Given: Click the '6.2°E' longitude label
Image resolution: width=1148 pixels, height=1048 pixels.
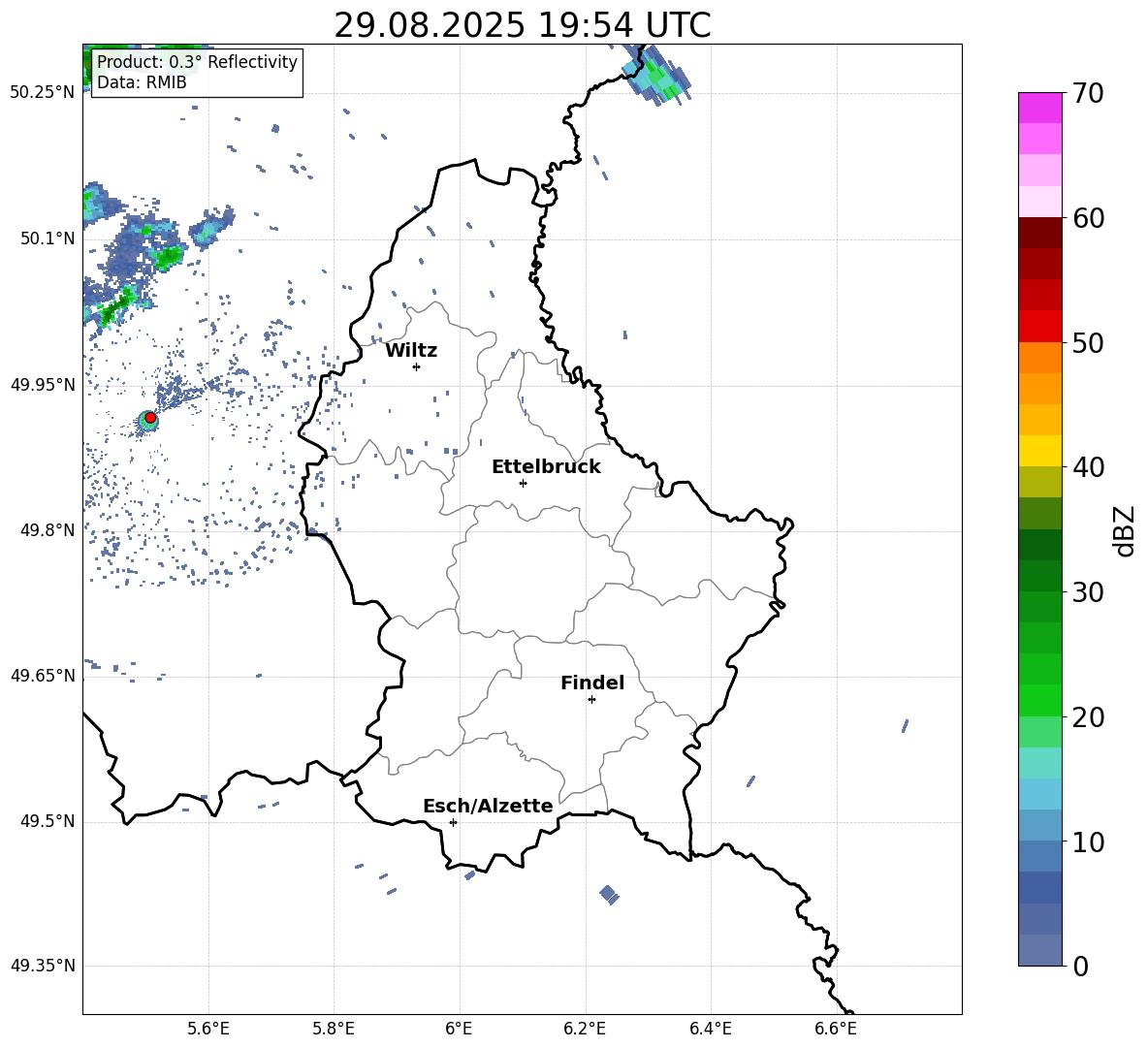Looking at the screenshot, I should click(585, 1029).
